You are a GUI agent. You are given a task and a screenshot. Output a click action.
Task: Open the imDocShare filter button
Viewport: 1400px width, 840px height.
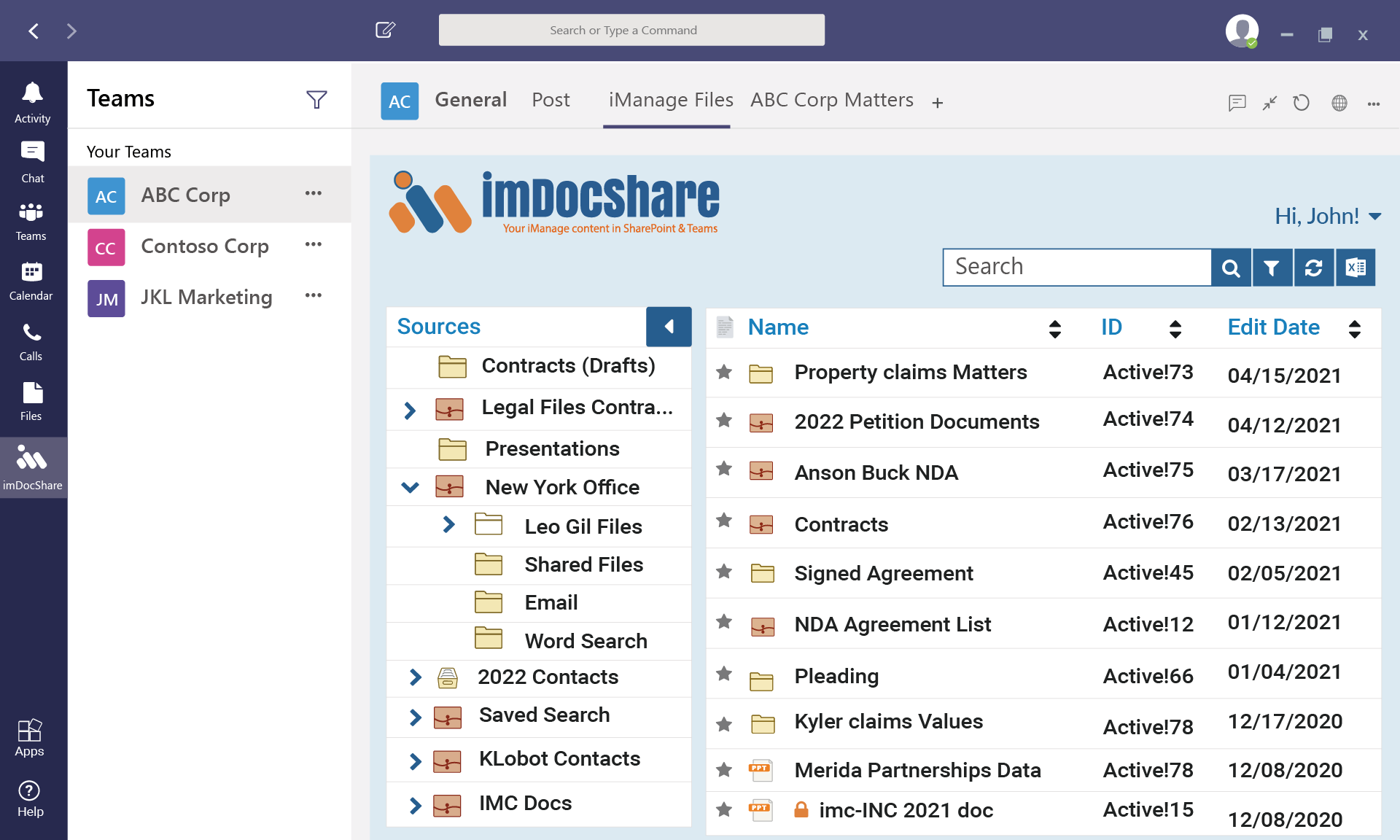point(1272,268)
